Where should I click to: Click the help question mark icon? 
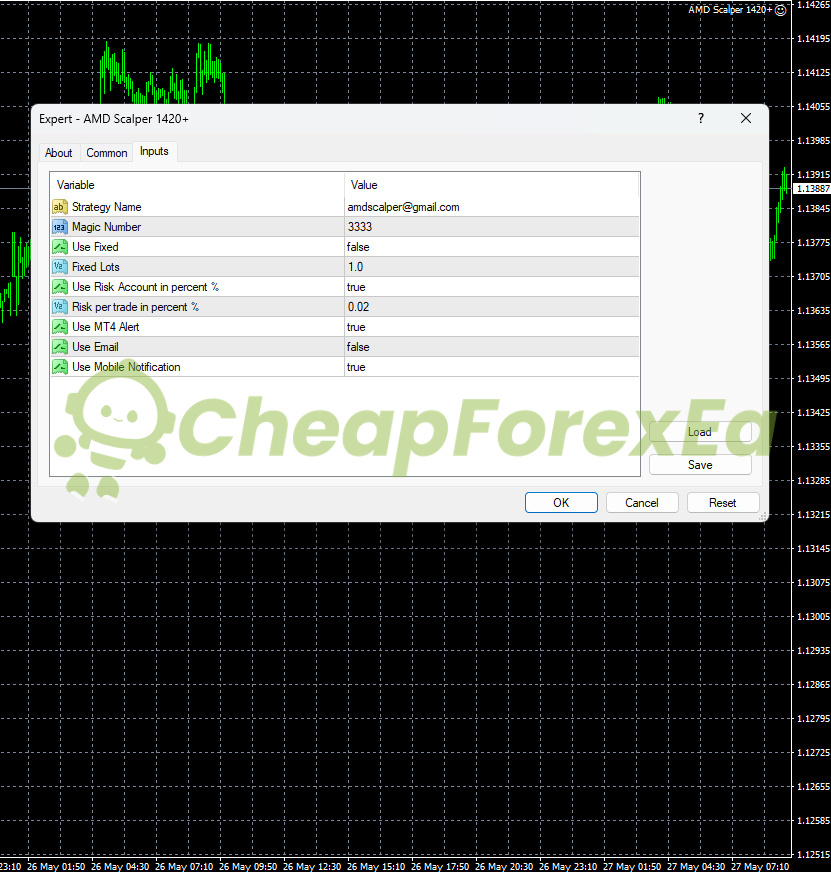pos(701,118)
